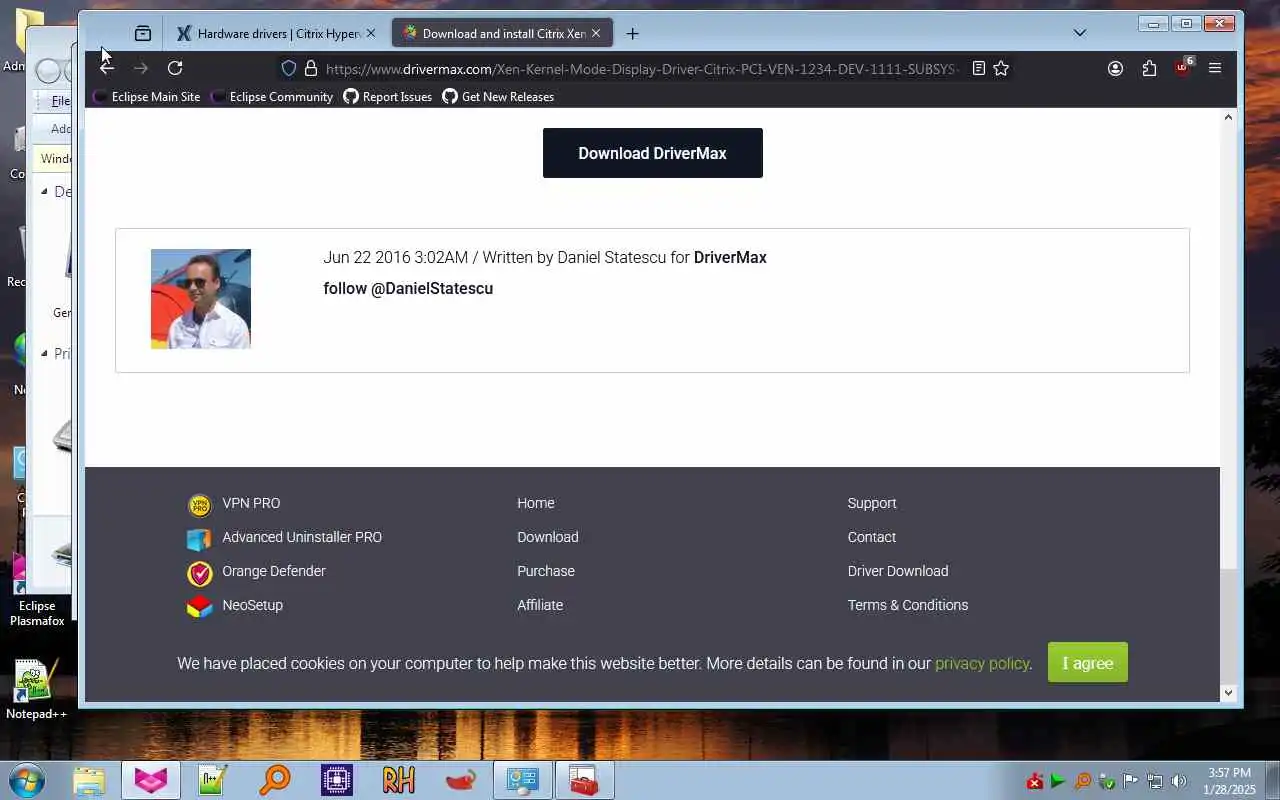The image size is (1280, 800).
Task: Go to Home in the footer
Action: tap(536, 503)
